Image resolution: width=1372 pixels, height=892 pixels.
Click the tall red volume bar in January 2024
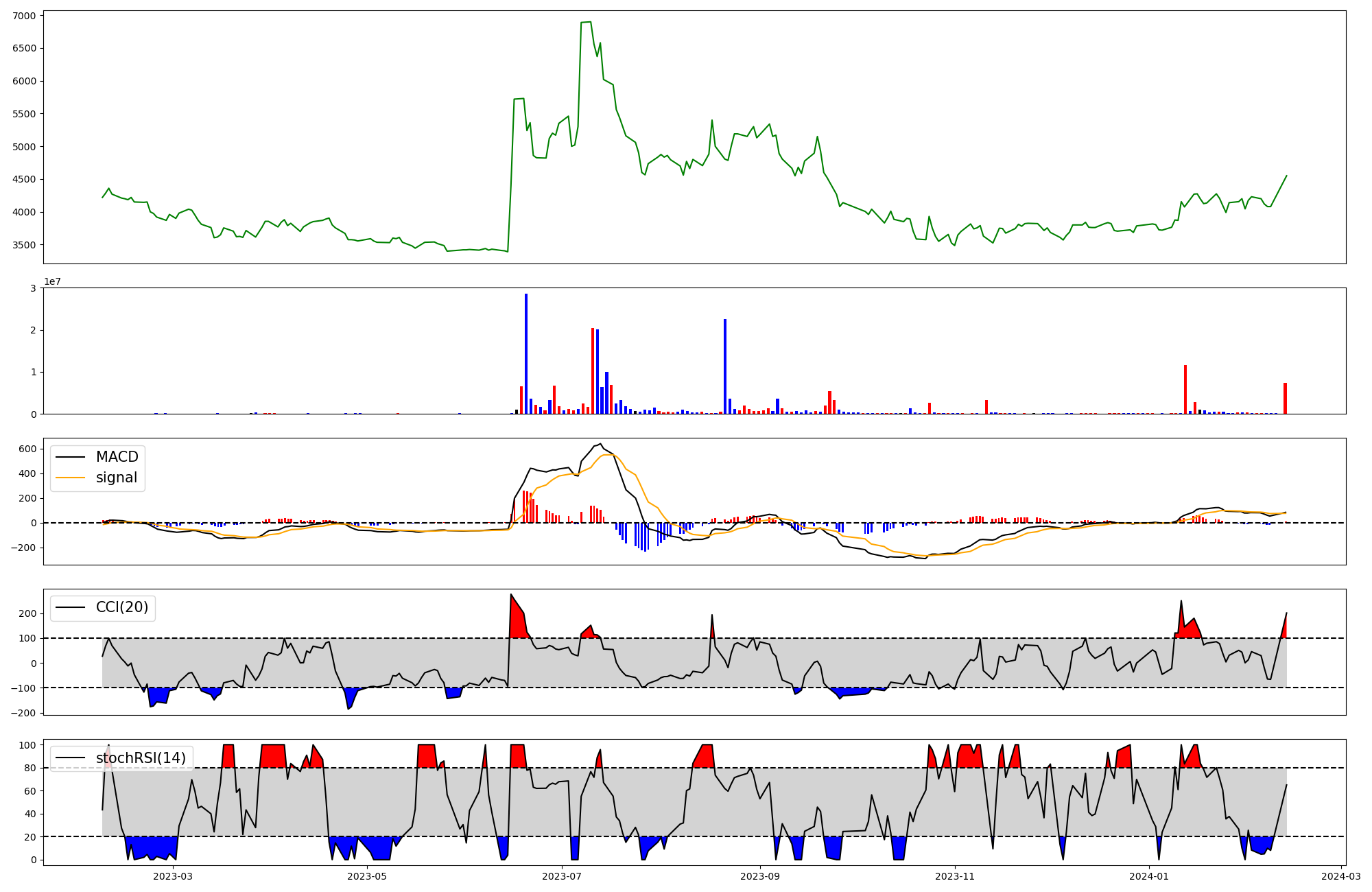pos(1185,389)
